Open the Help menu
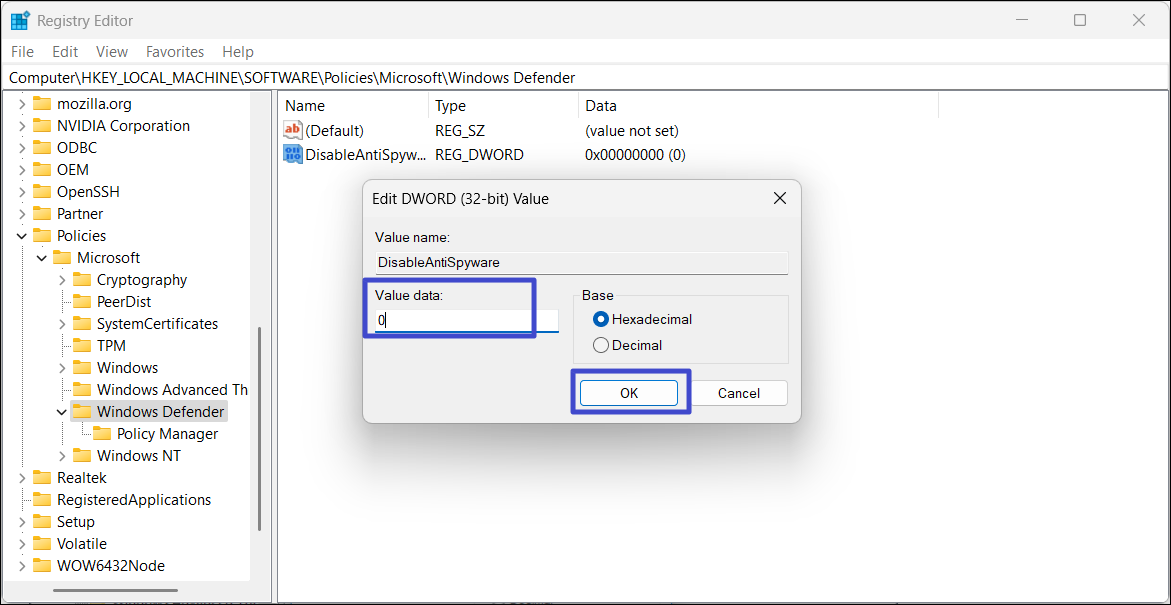Screen dimensions: 1171x605 237,52
